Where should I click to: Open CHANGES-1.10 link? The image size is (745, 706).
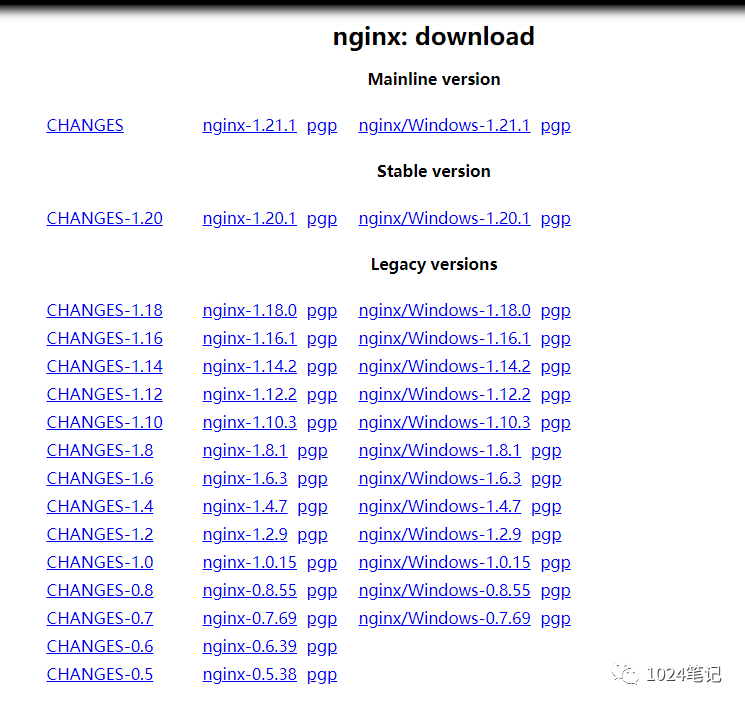click(x=105, y=422)
